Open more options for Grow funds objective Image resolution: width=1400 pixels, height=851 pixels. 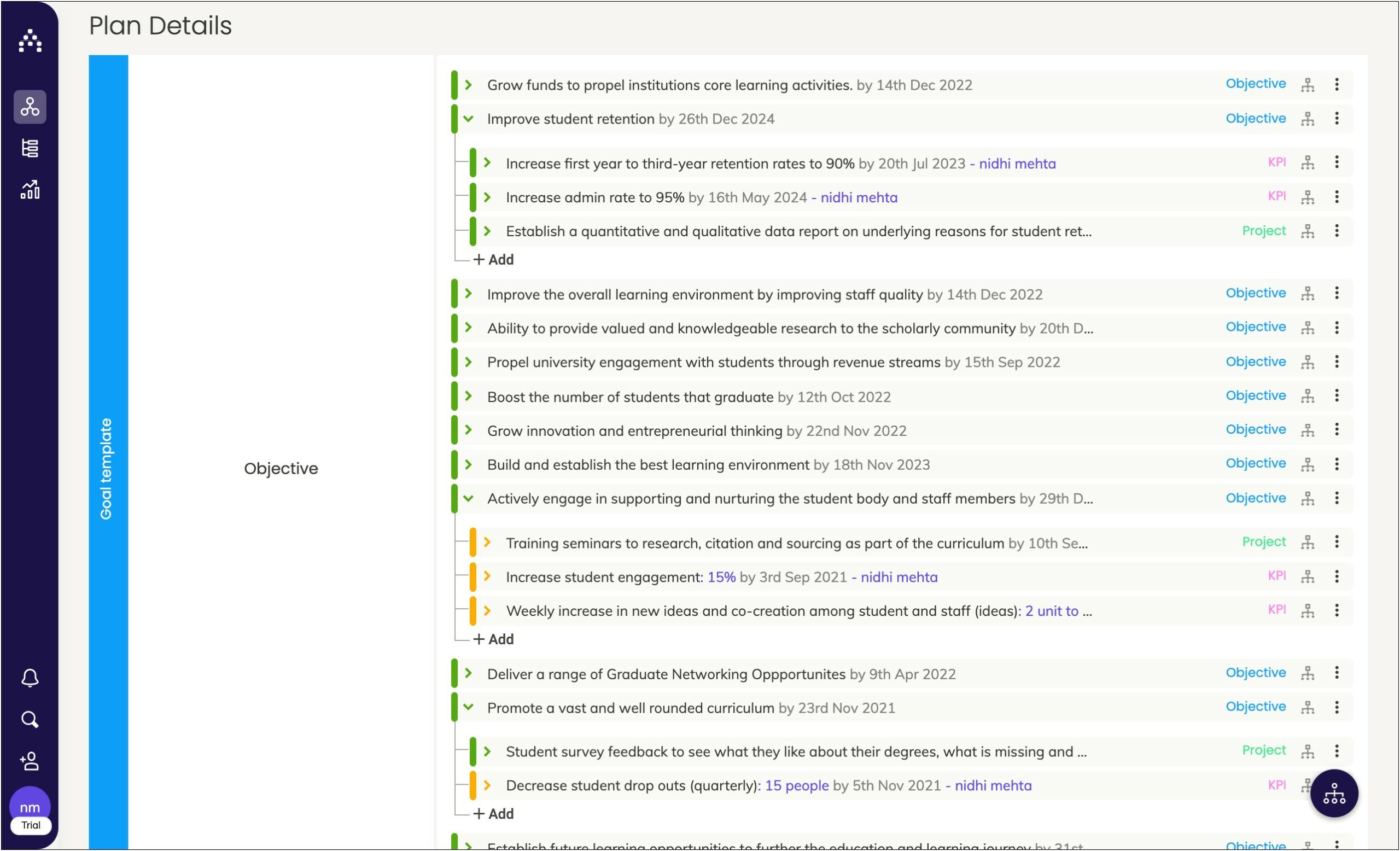[x=1337, y=84]
